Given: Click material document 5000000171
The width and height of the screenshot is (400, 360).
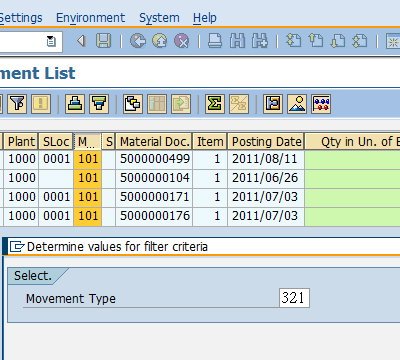Looking at the screenshot, I should click(x=154, y=197).
